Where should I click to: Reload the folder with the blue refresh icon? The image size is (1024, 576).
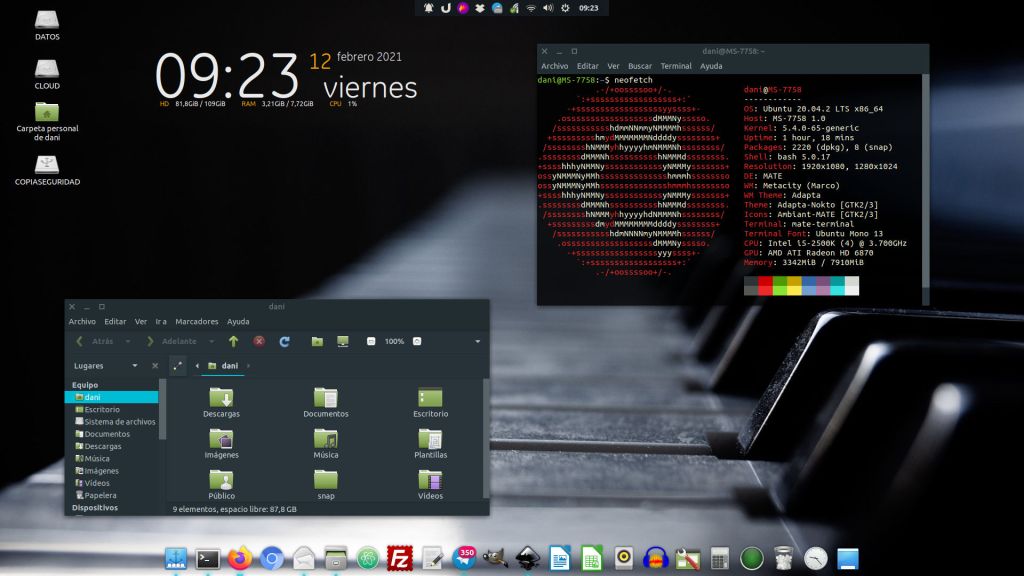[284, 341]
